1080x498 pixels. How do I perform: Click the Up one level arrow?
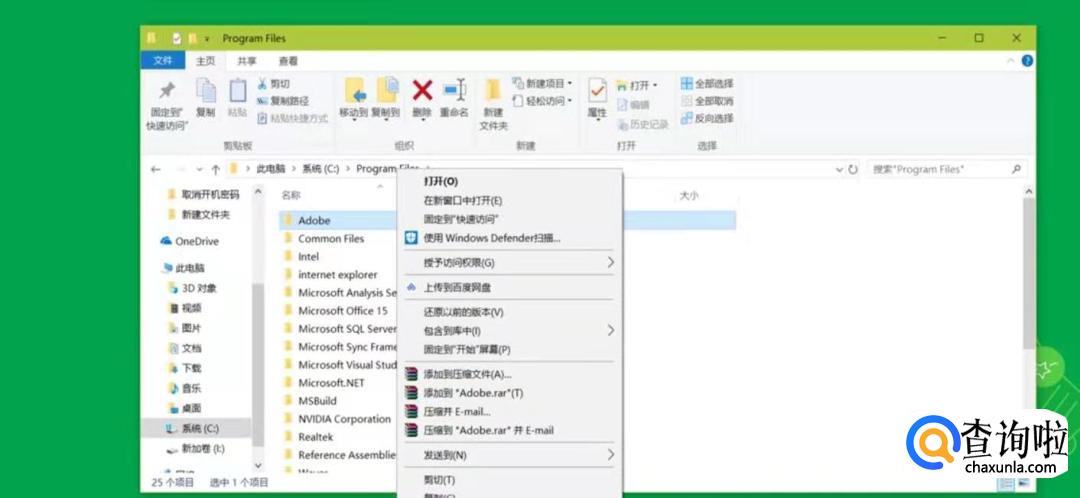pos(216,169)
